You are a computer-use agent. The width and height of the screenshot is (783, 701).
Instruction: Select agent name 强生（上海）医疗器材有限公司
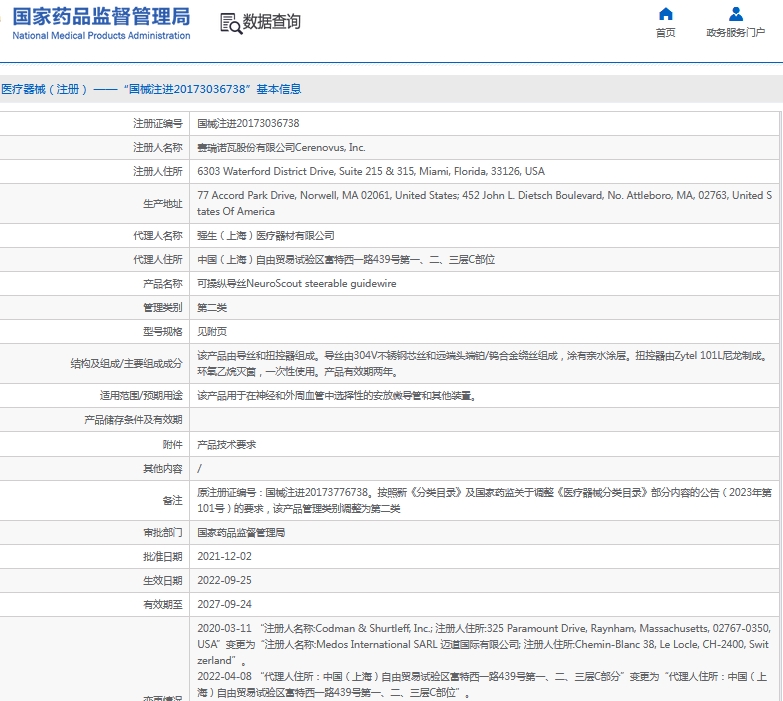266,235
